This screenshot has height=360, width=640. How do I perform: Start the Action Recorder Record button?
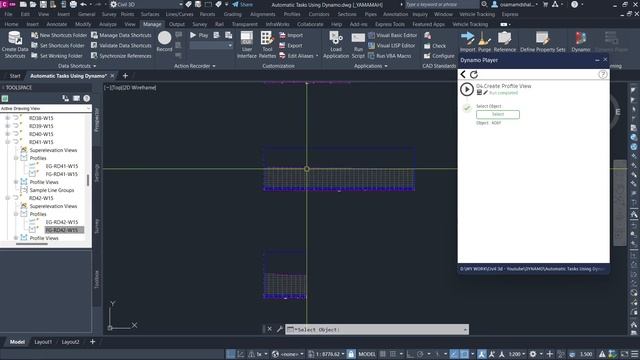click(x=164, y=41)
